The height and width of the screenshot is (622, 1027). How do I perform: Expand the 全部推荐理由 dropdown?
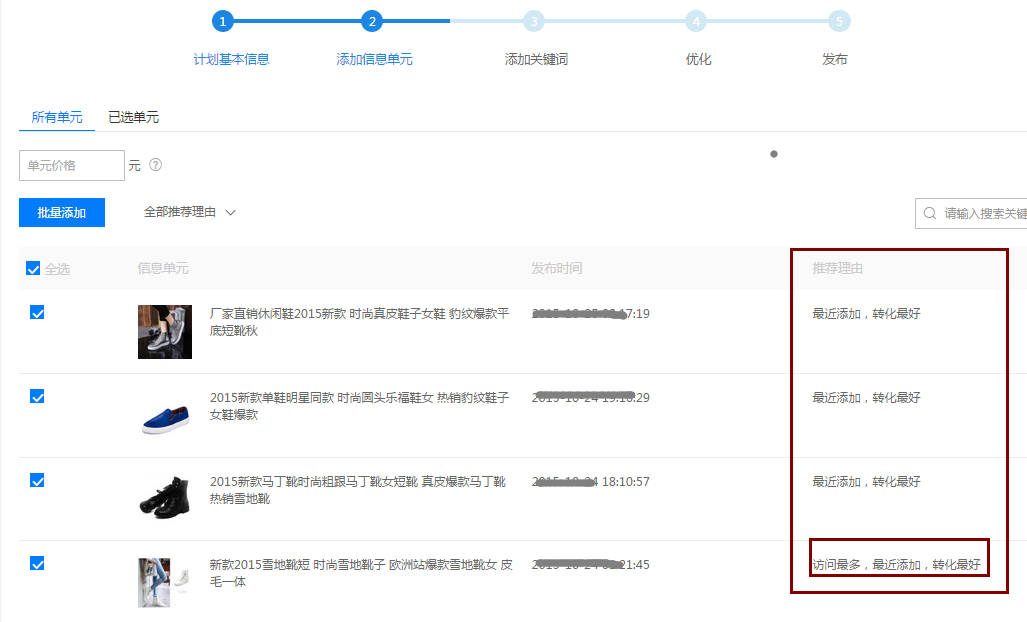tap(189, 212)
